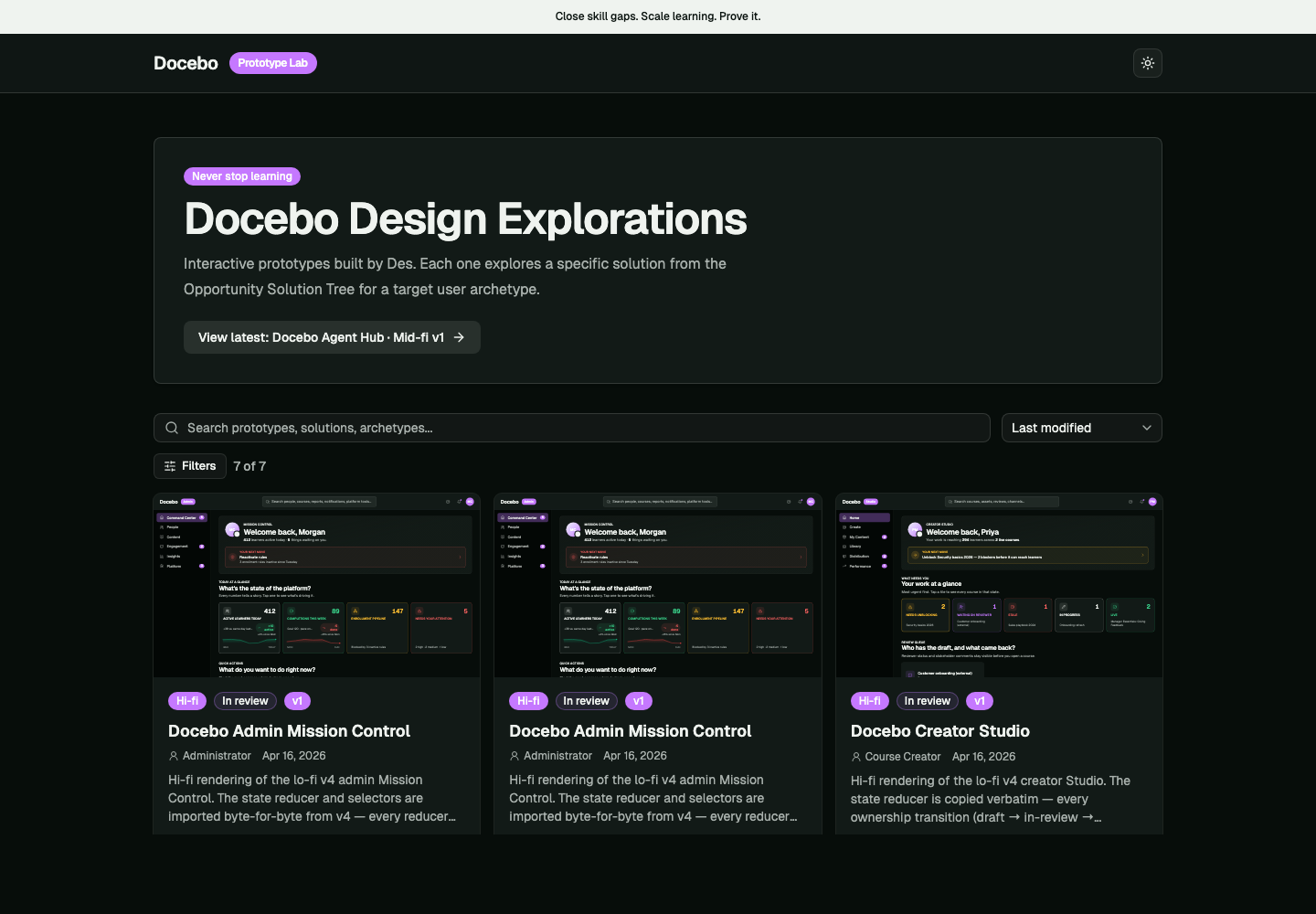1316x914 pixels.
Task: Click the date beside Course Creator
Action: click(x=984, y=757)
